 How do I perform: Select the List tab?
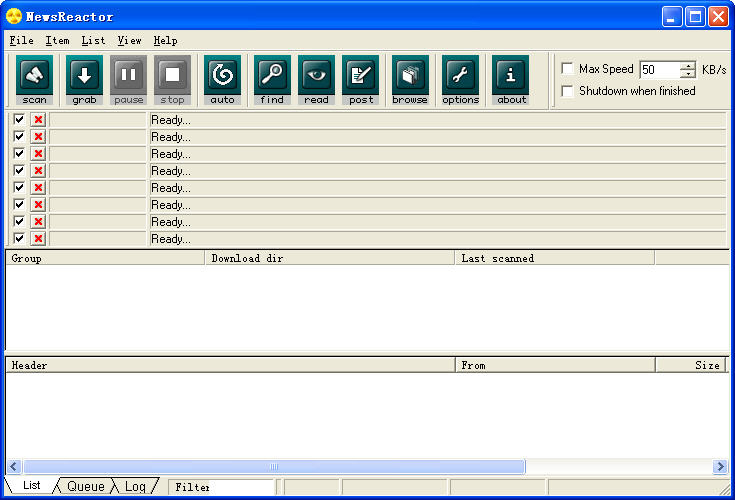point(31,485)
